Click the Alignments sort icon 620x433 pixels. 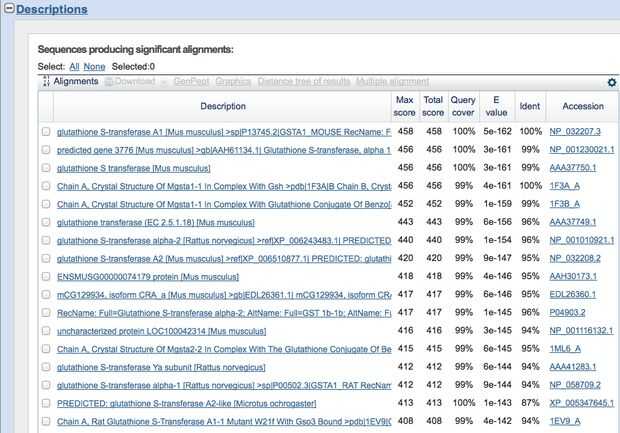point(46,81)
